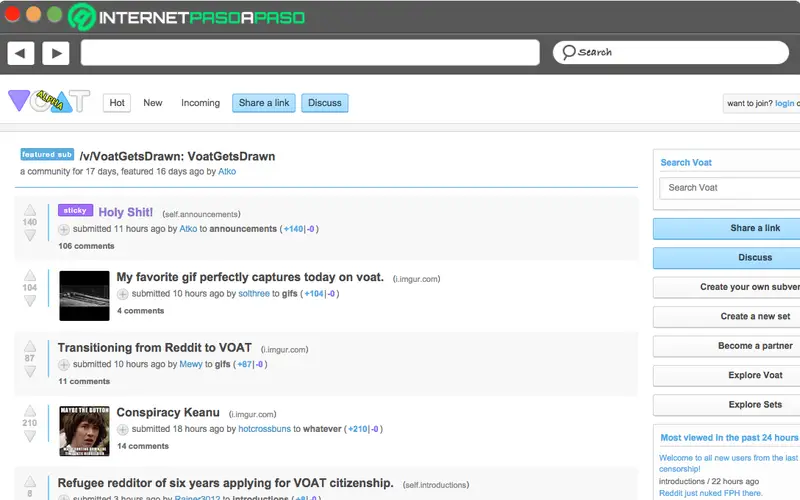Open Mewy user profile

pos(191,364)
